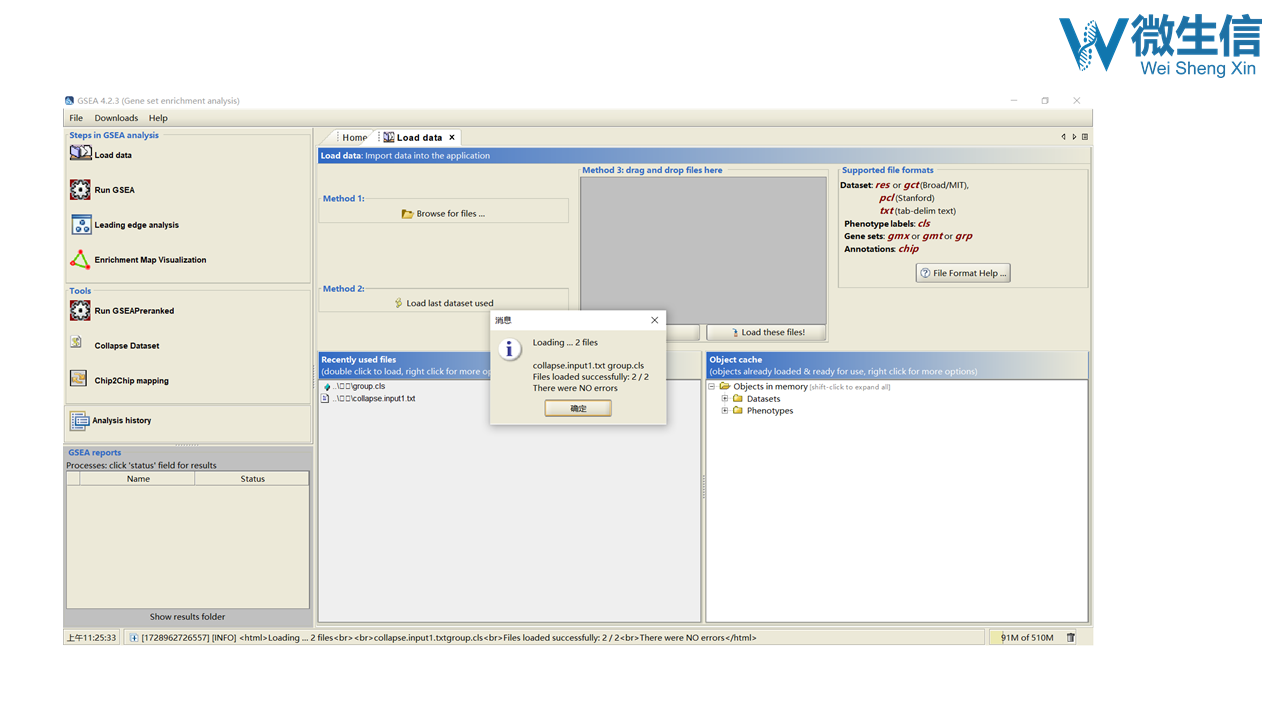This screenshot has height=720, width=1280.
Task: Open the File menu
Action: 76,118
